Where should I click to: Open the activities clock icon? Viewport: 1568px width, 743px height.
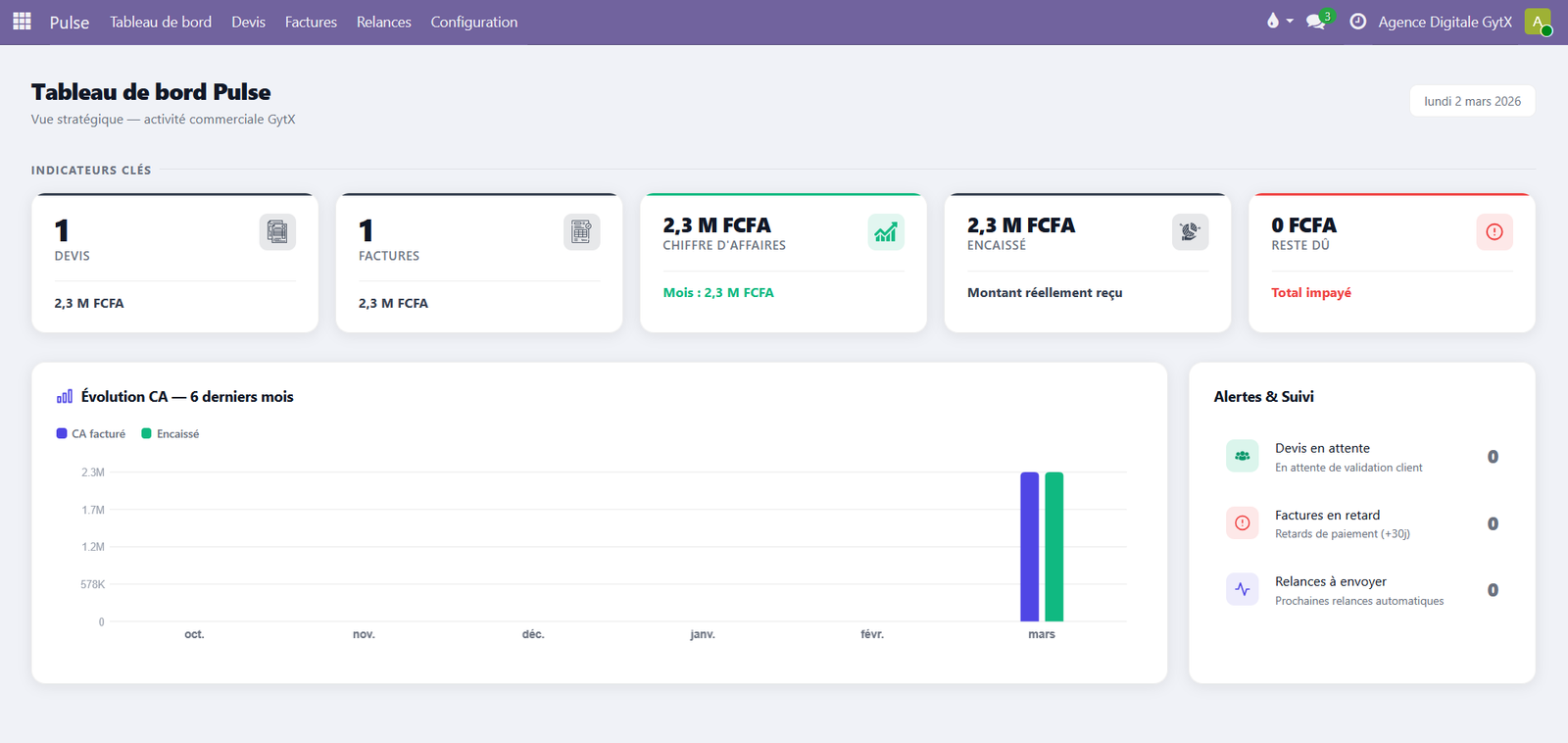(x=1357, y=22)
